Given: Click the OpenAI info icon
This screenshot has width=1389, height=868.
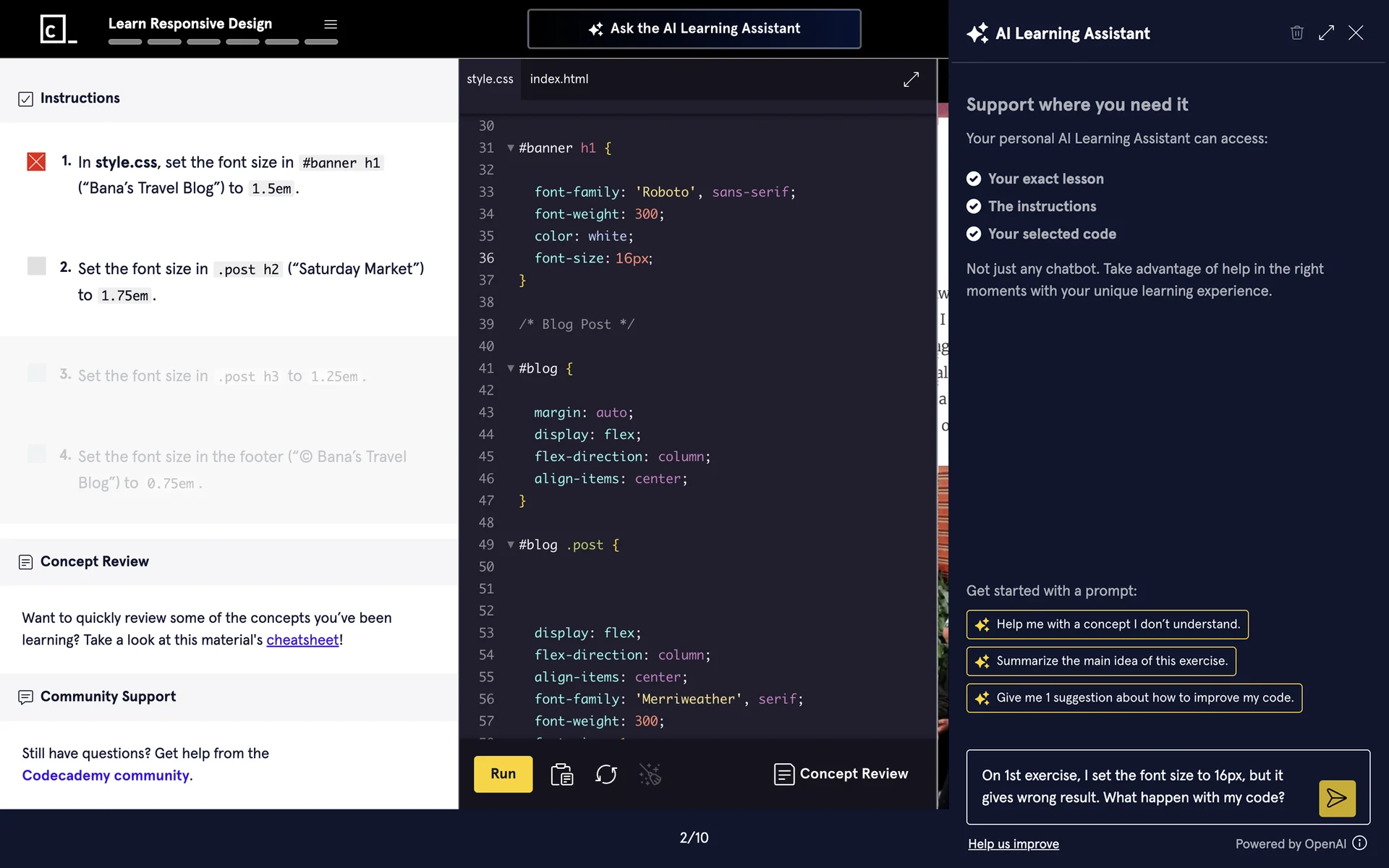Looking at the screenshot, I should (x=1360, y=843).
